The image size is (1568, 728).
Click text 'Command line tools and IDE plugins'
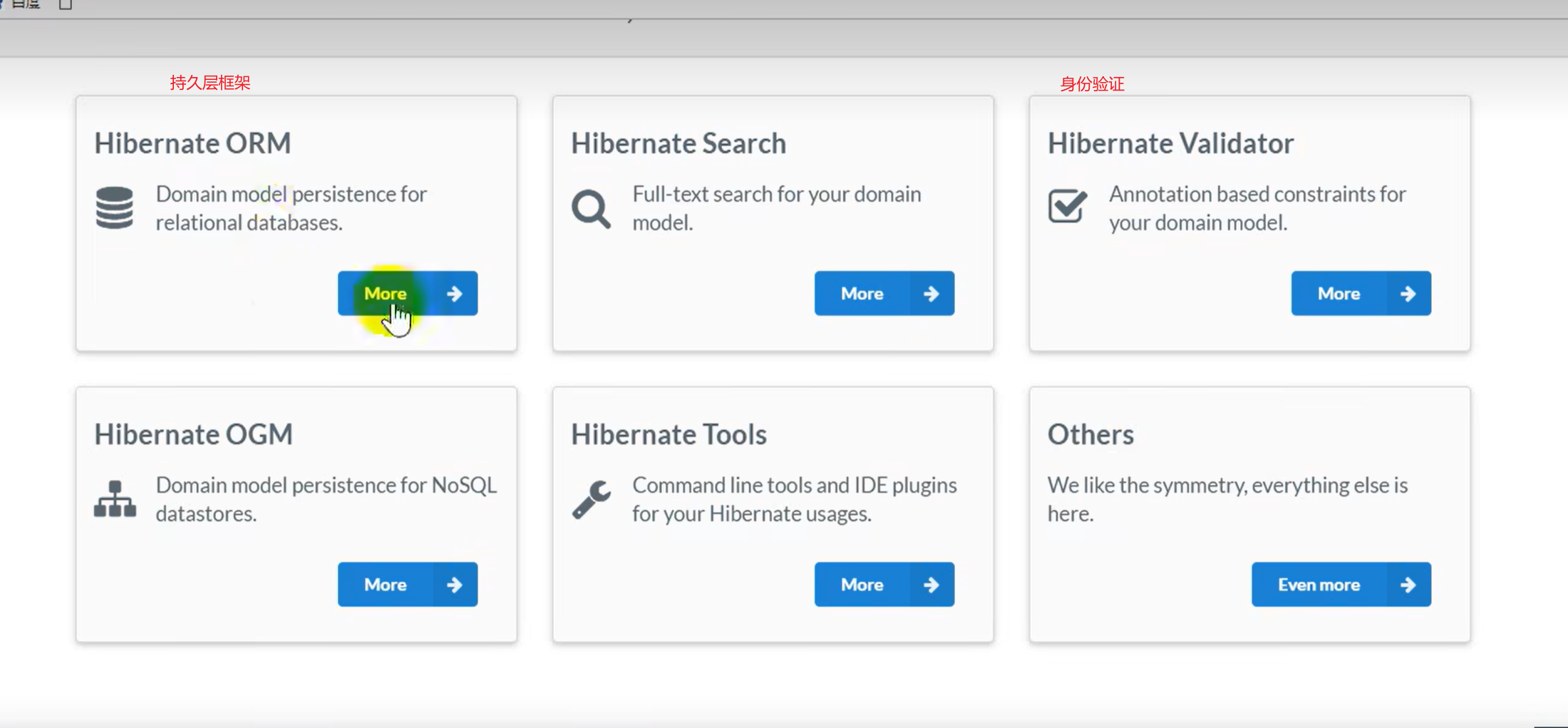click(794, 485)
